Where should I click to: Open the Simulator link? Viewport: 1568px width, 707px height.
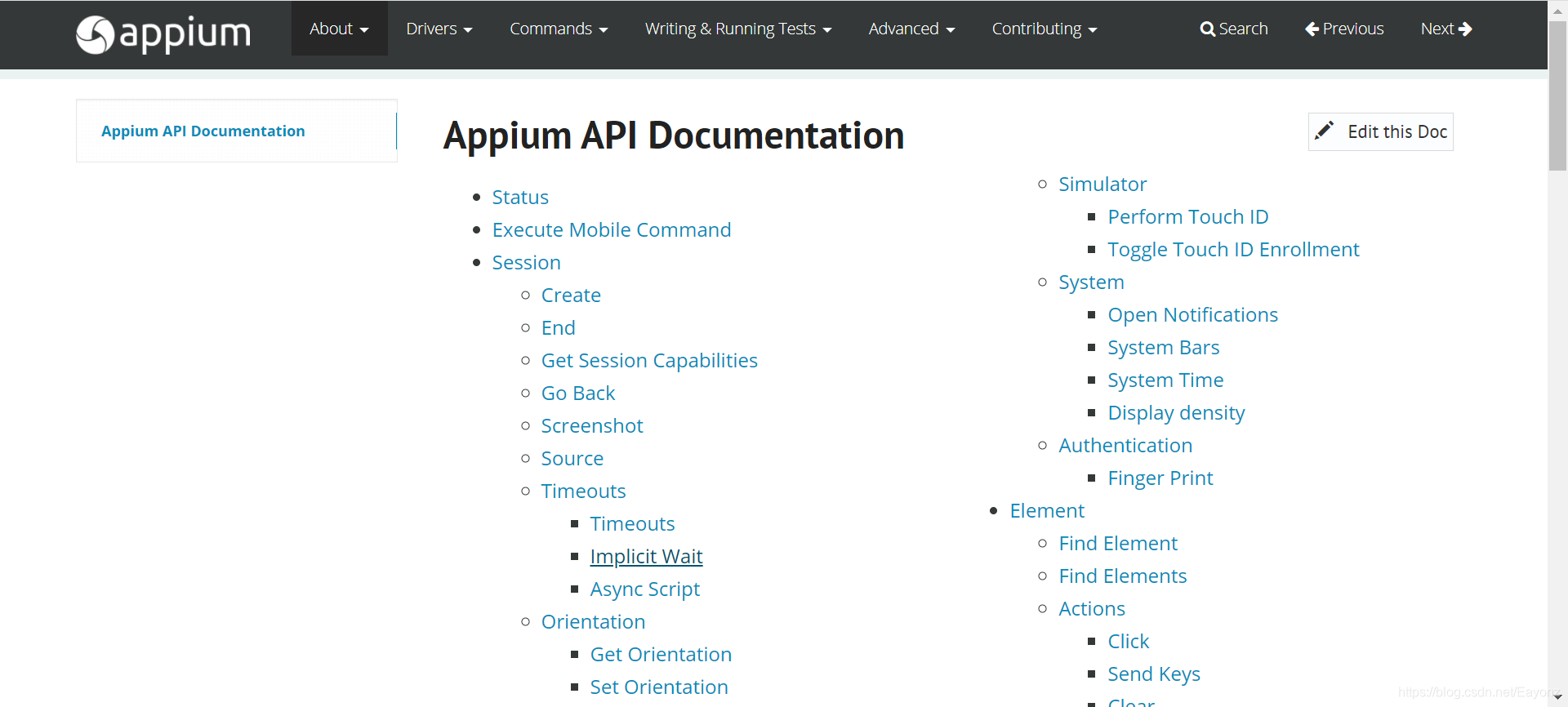pyautogui.click(x=1102, y=185)
